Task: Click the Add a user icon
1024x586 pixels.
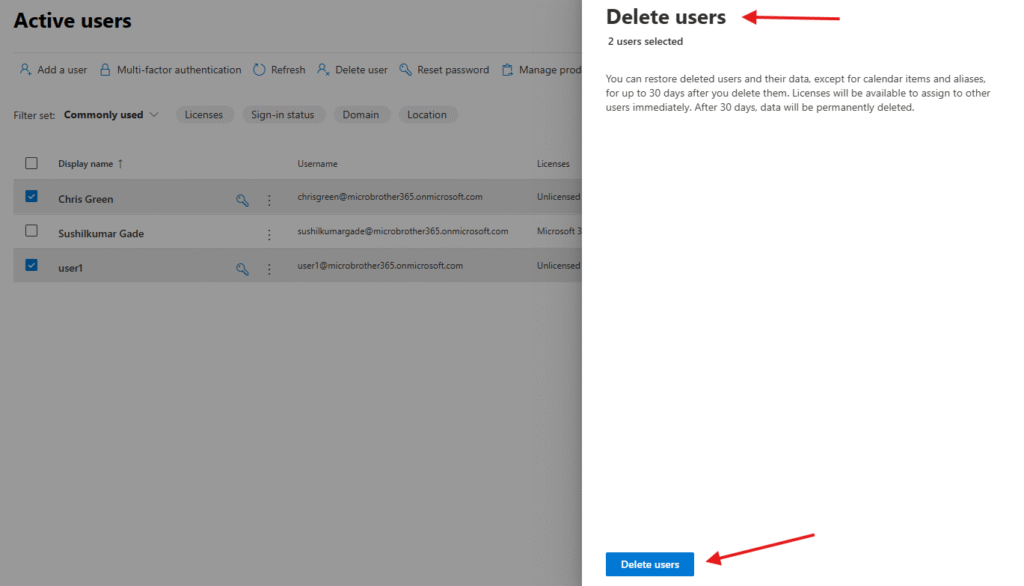Action: 25,70
